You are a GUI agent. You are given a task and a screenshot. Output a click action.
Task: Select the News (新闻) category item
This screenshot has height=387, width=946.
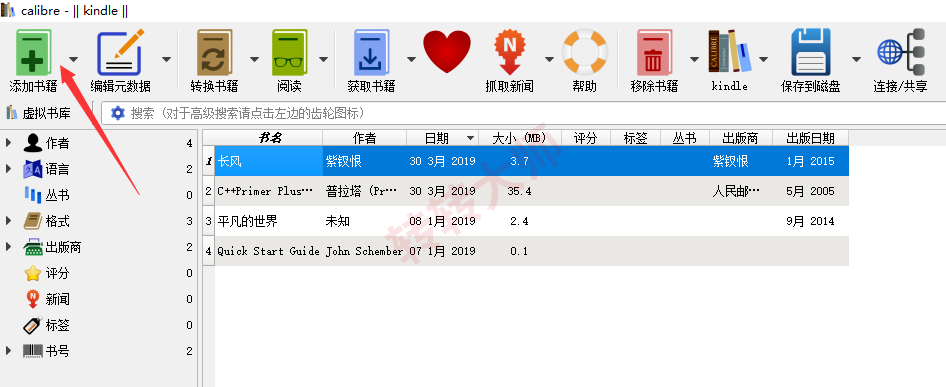[57, 299]
